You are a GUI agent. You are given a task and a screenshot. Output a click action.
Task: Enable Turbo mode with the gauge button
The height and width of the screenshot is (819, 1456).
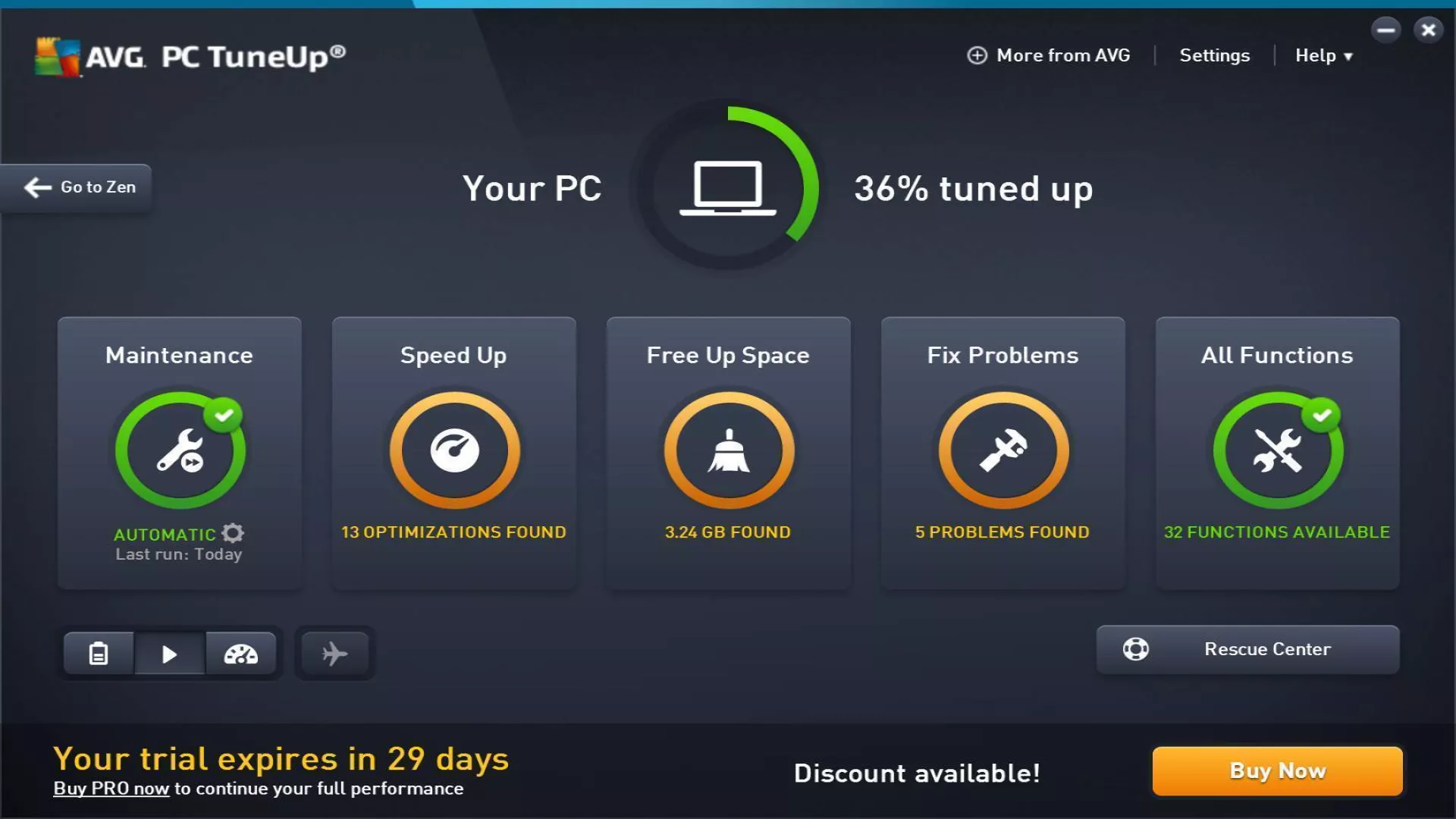point(241,654)
